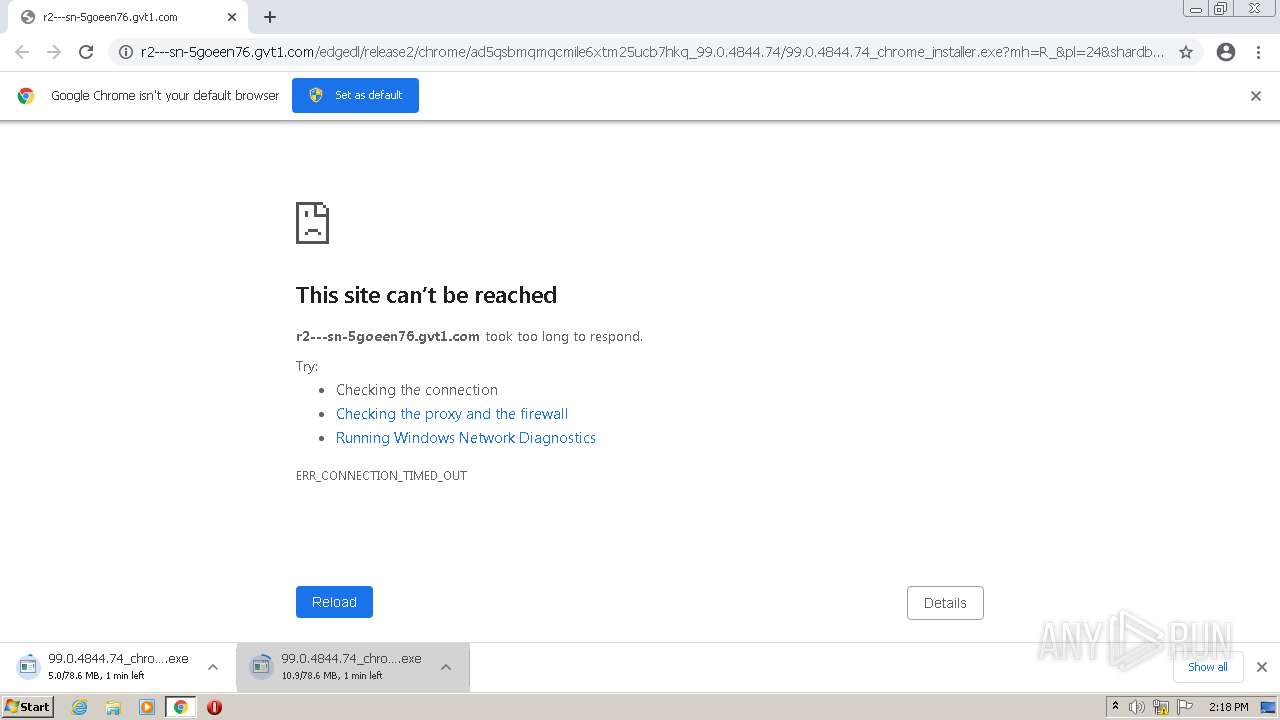The height and width of the screenshot is (720, 1280).
Task: Click the Show desktop button
Action: 1268,707
